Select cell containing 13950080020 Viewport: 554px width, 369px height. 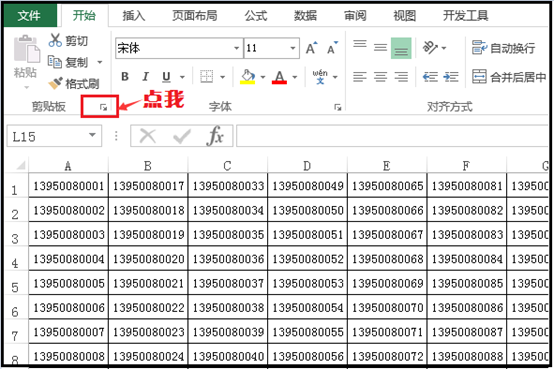tap(148, 259)
